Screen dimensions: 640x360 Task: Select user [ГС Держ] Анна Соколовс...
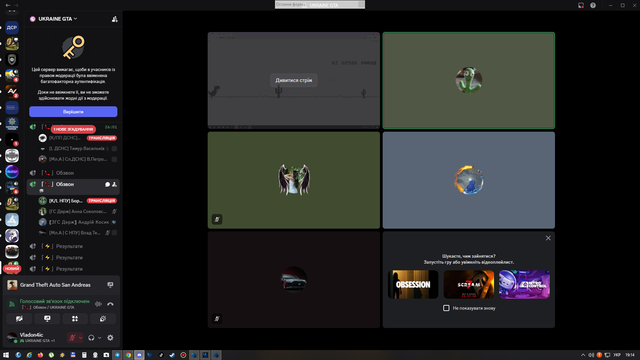pos(78,211)
